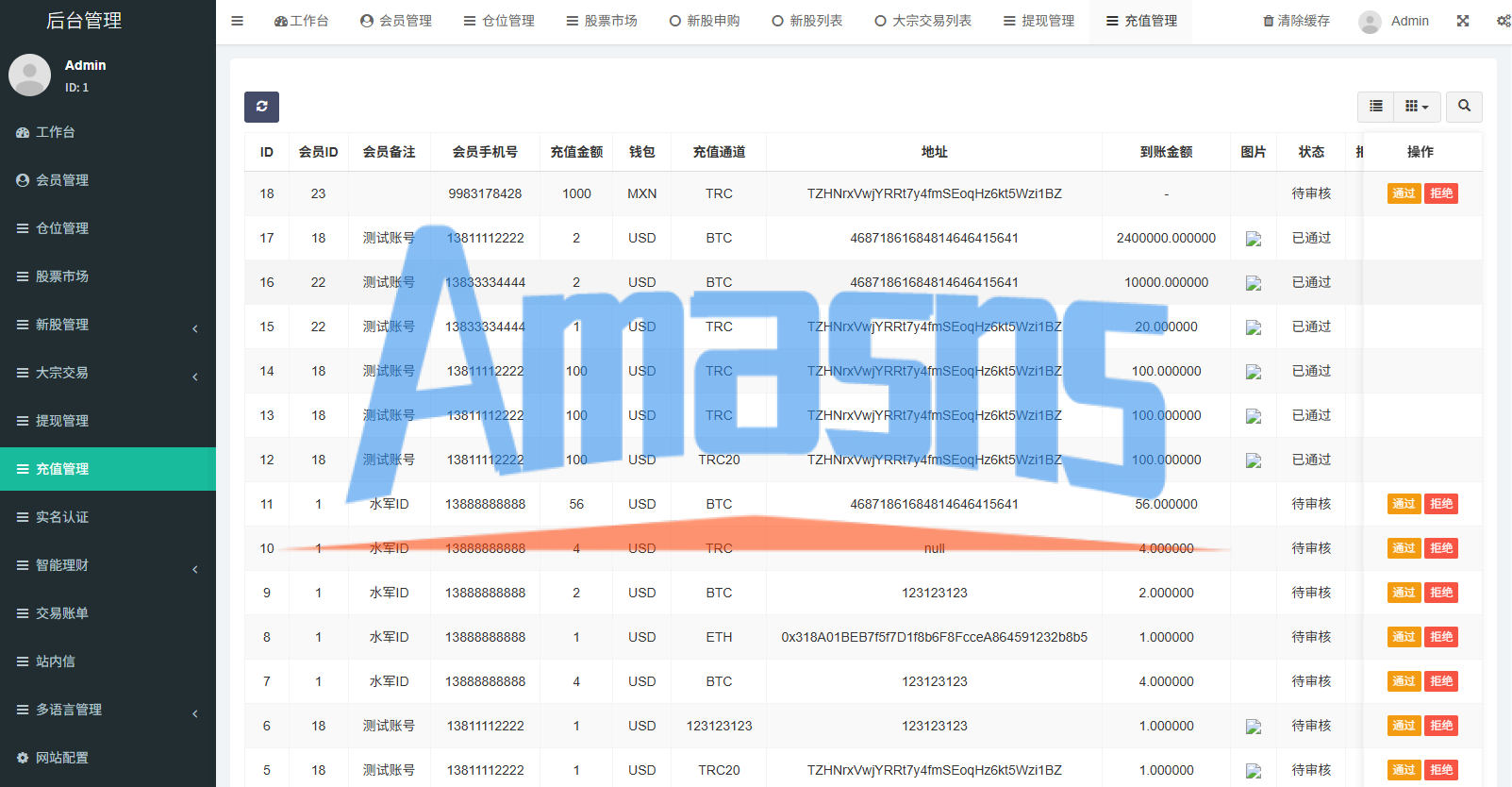Approve recharge ID 6 with 通过
The height and width of the screenshot is (787, 1512).
pos(1404,726)
